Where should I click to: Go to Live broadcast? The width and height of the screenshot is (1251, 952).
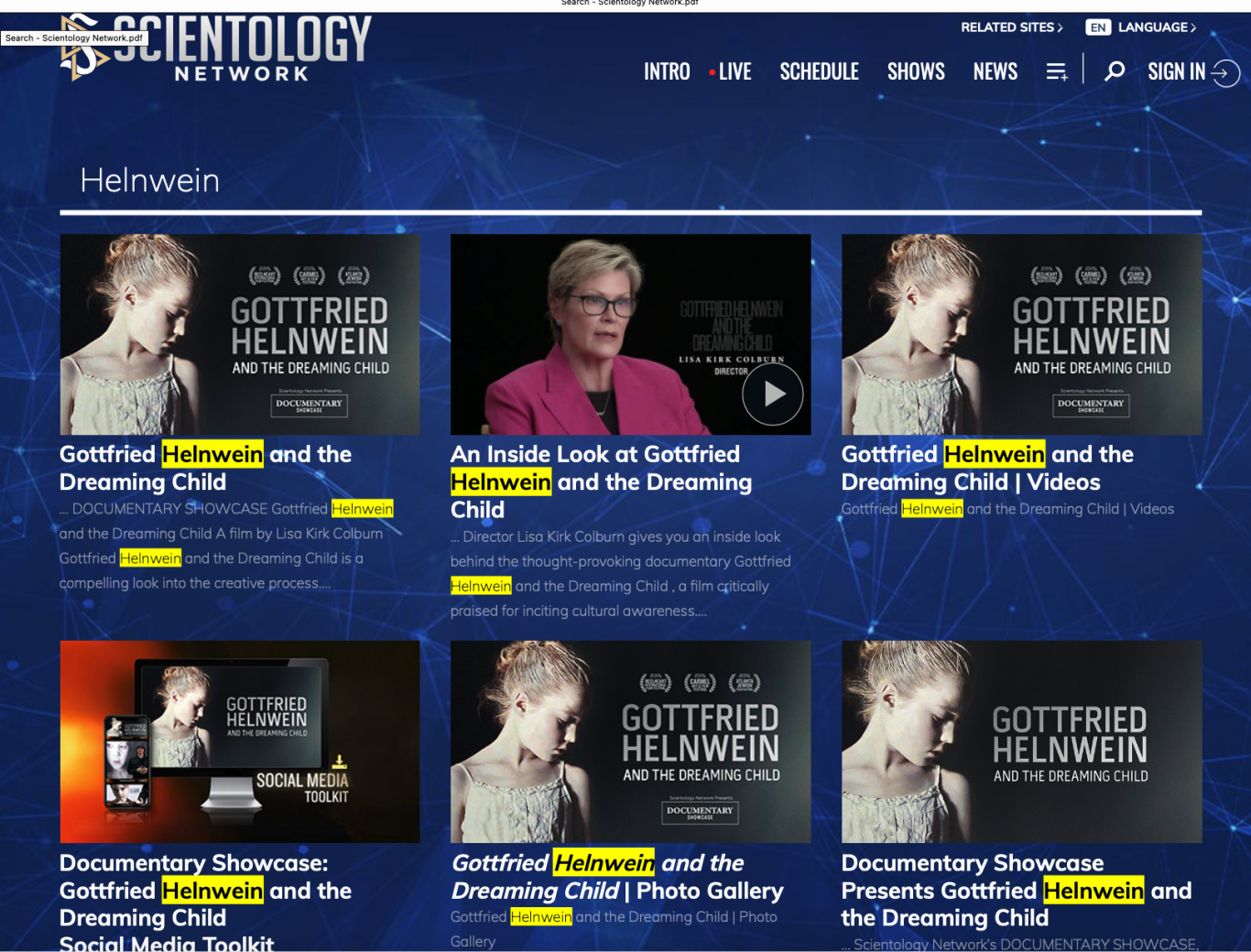coord(731,71)
